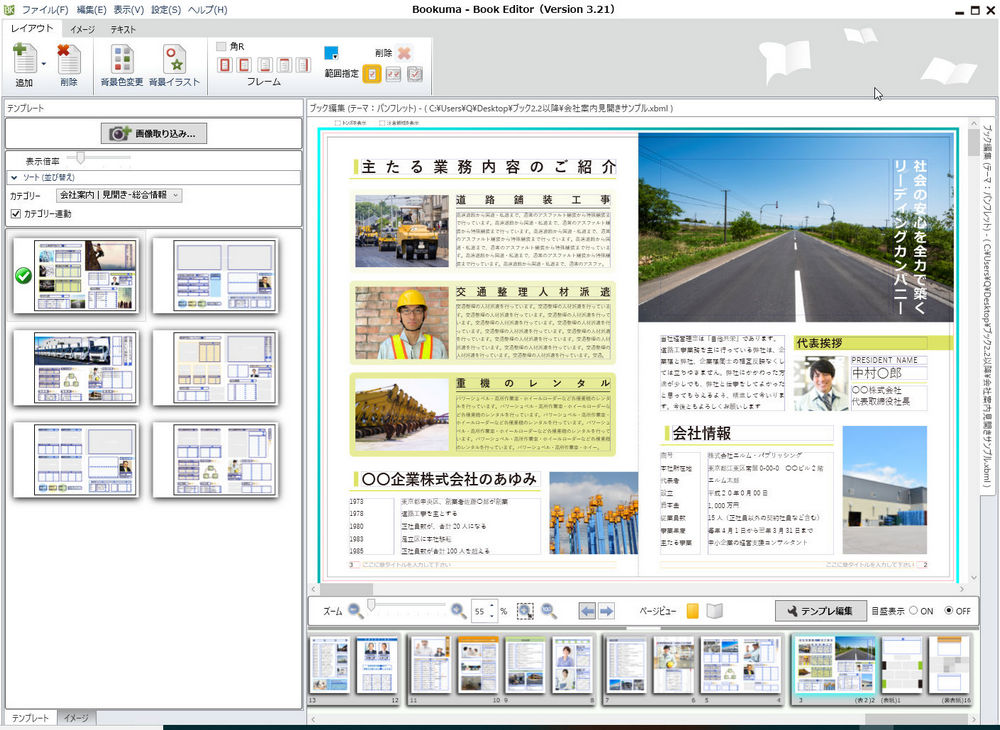Open 背景イラスト background illustration tool
Image resolution: width=1000 pixels, height=730 pixels.
coord(174,60)
